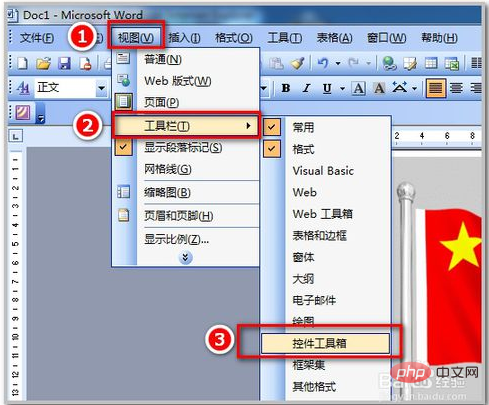Image resolution: width=489 pixels, height=405 pixels.
Task: Click the Styles and Formatting AA icon
Action: (23, 88)
